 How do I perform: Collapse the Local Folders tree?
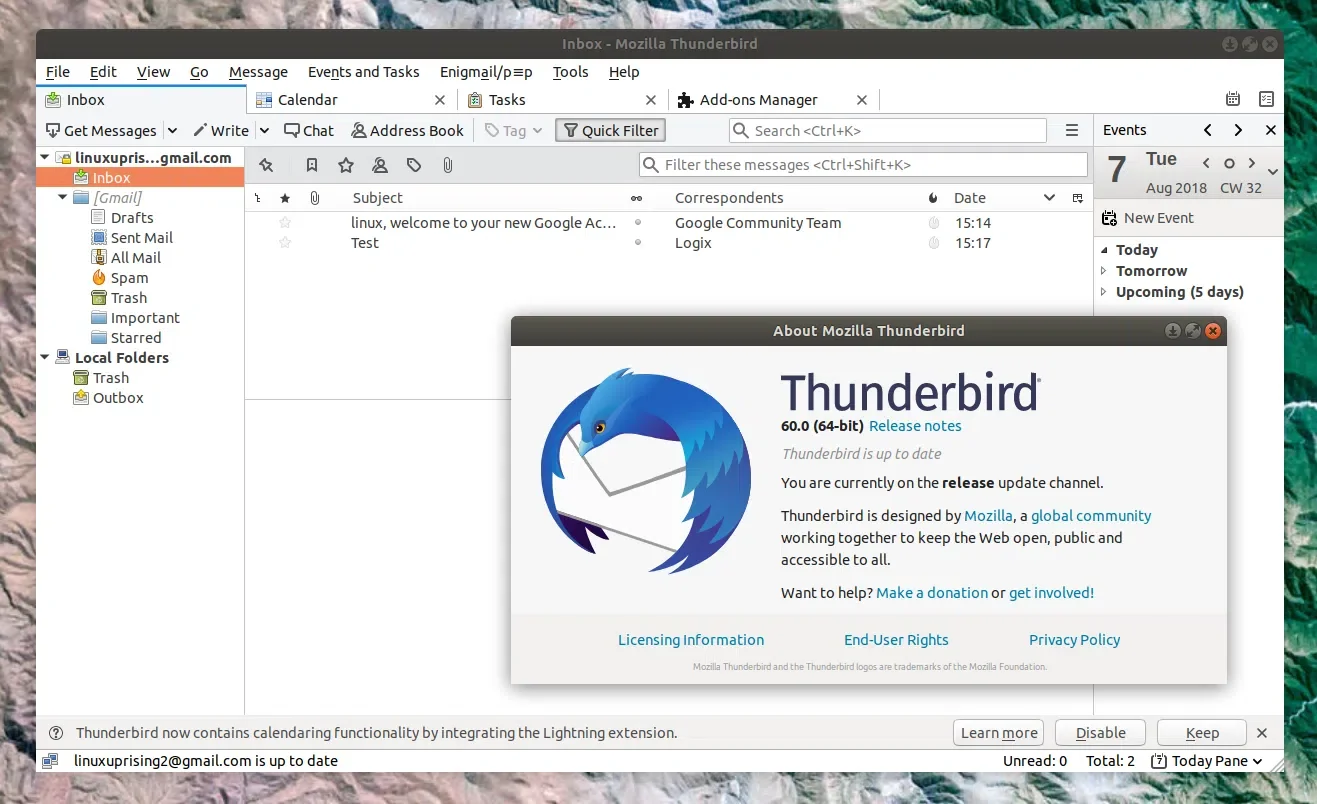pyautogui.click(x=45, y=358)
